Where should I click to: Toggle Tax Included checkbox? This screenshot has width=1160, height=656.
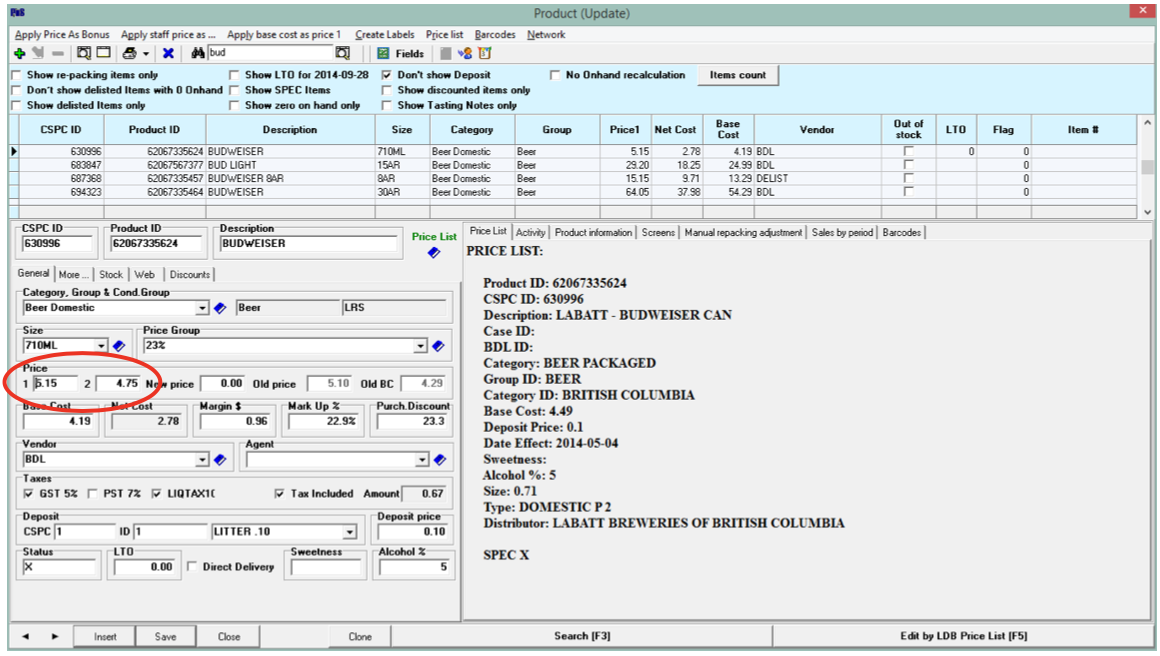(279, 493)
